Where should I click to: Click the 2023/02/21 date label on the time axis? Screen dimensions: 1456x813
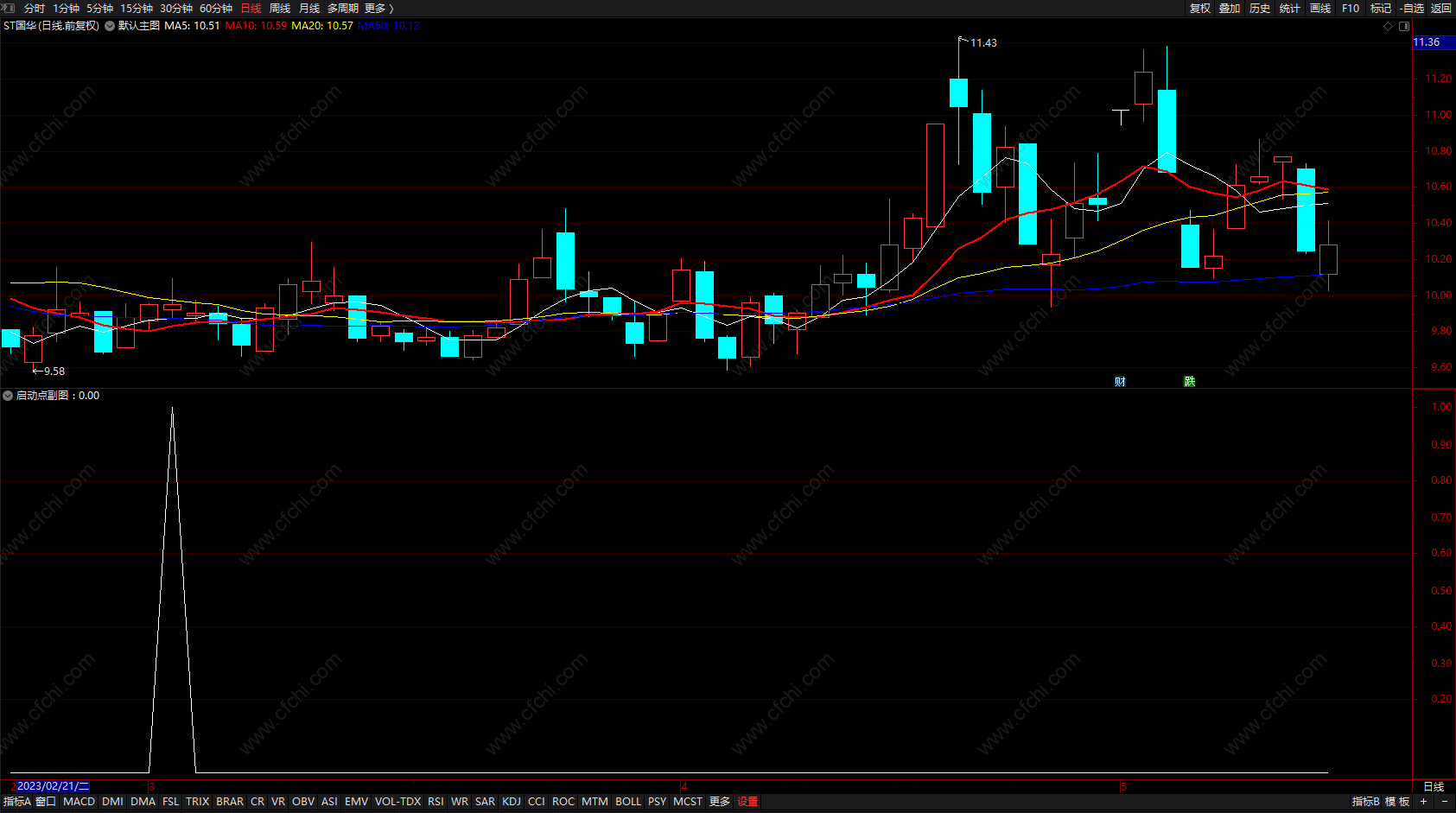[x=53, y=786]
